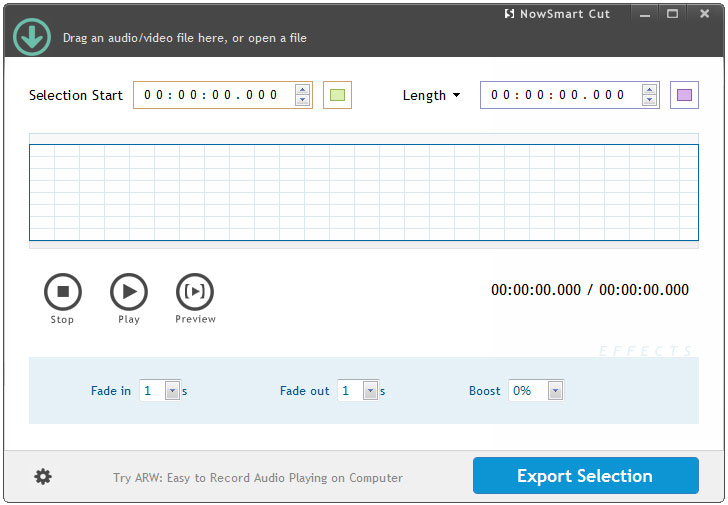Open the Try ARW recorder link

click(x=258, y=478)
